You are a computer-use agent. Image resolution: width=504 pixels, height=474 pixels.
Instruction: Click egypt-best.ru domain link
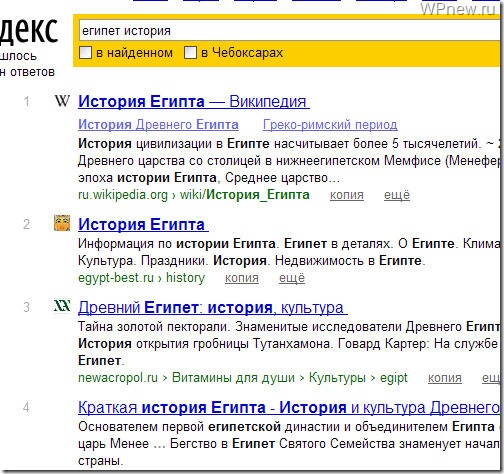coord(116,278)
